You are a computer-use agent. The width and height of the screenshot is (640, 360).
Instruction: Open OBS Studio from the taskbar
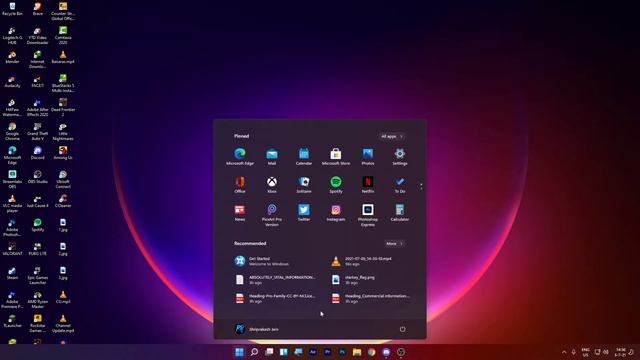click(401, 352)
